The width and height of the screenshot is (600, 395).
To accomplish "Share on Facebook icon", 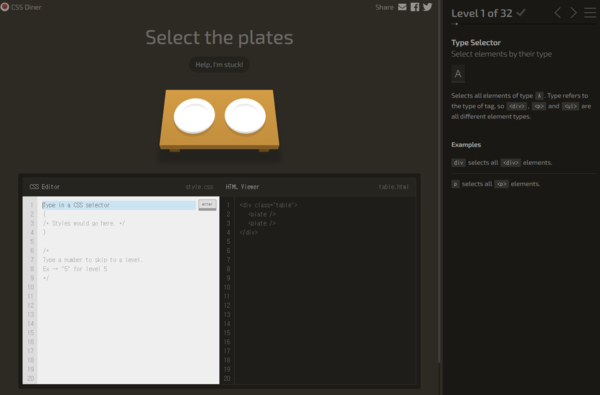I will [x=415, y=7].
